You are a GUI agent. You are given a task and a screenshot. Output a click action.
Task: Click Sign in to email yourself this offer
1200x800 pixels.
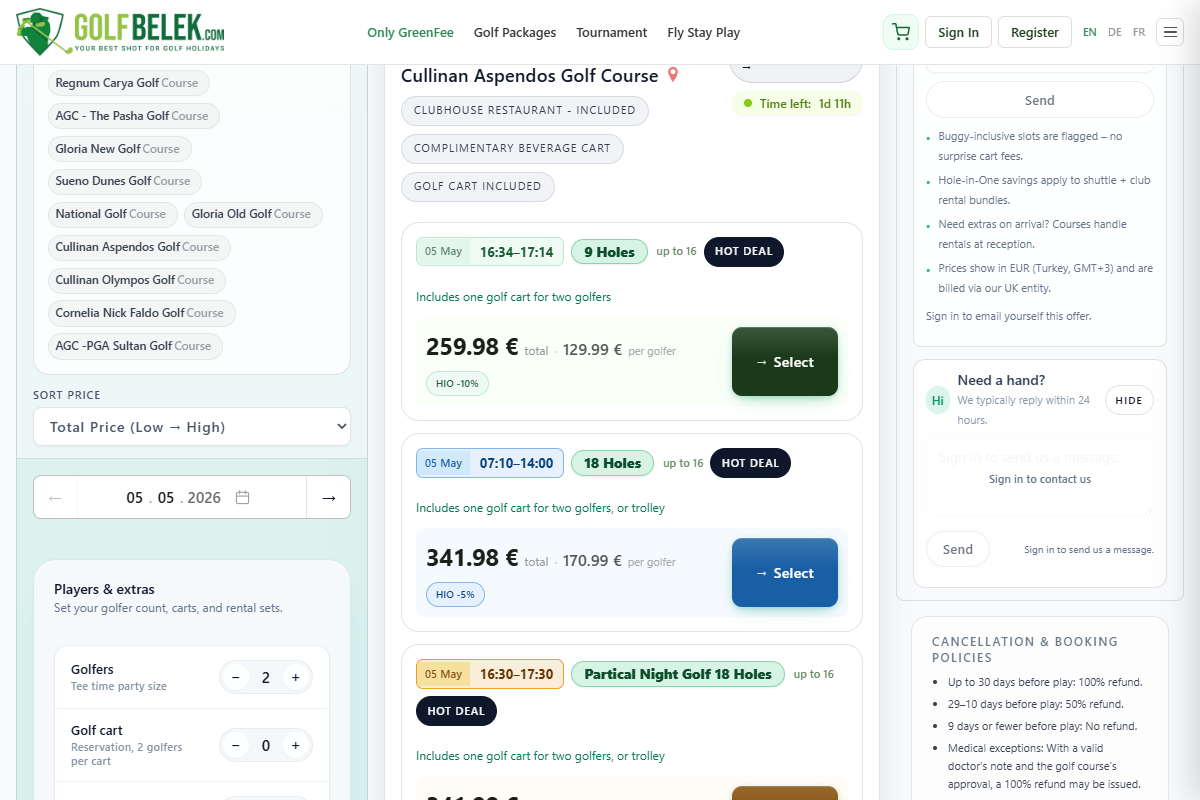(1009, 316)
